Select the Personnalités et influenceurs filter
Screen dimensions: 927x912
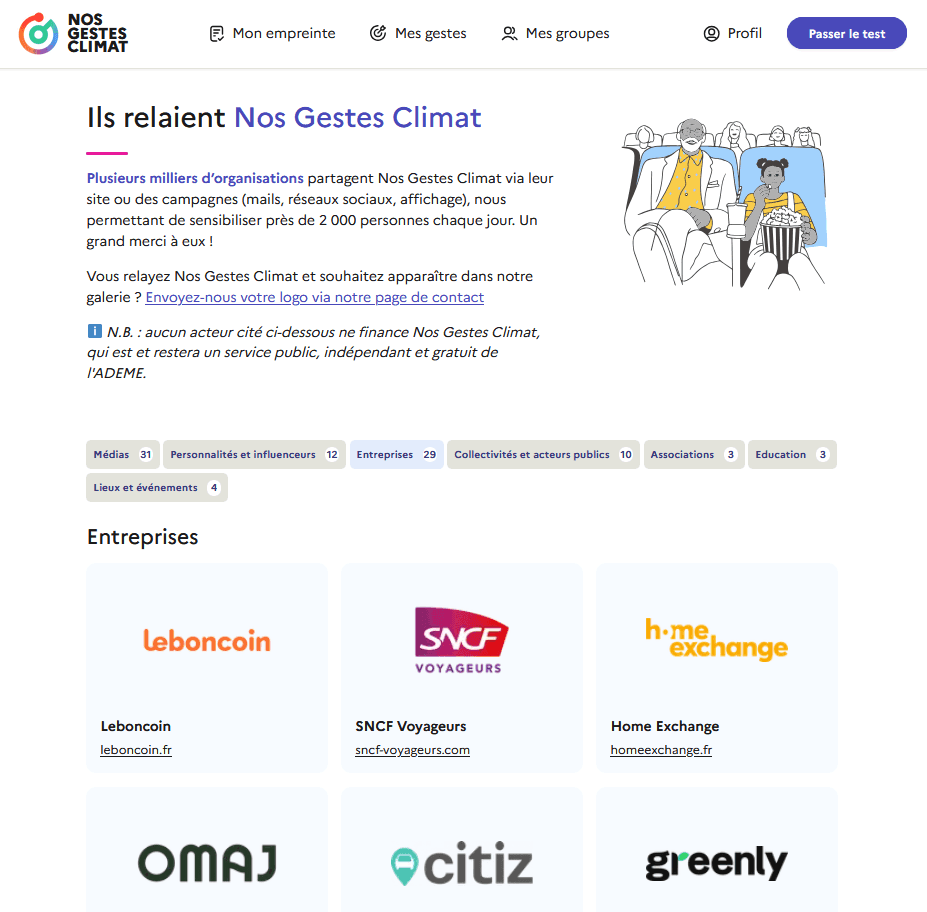[x=254, y=455]
